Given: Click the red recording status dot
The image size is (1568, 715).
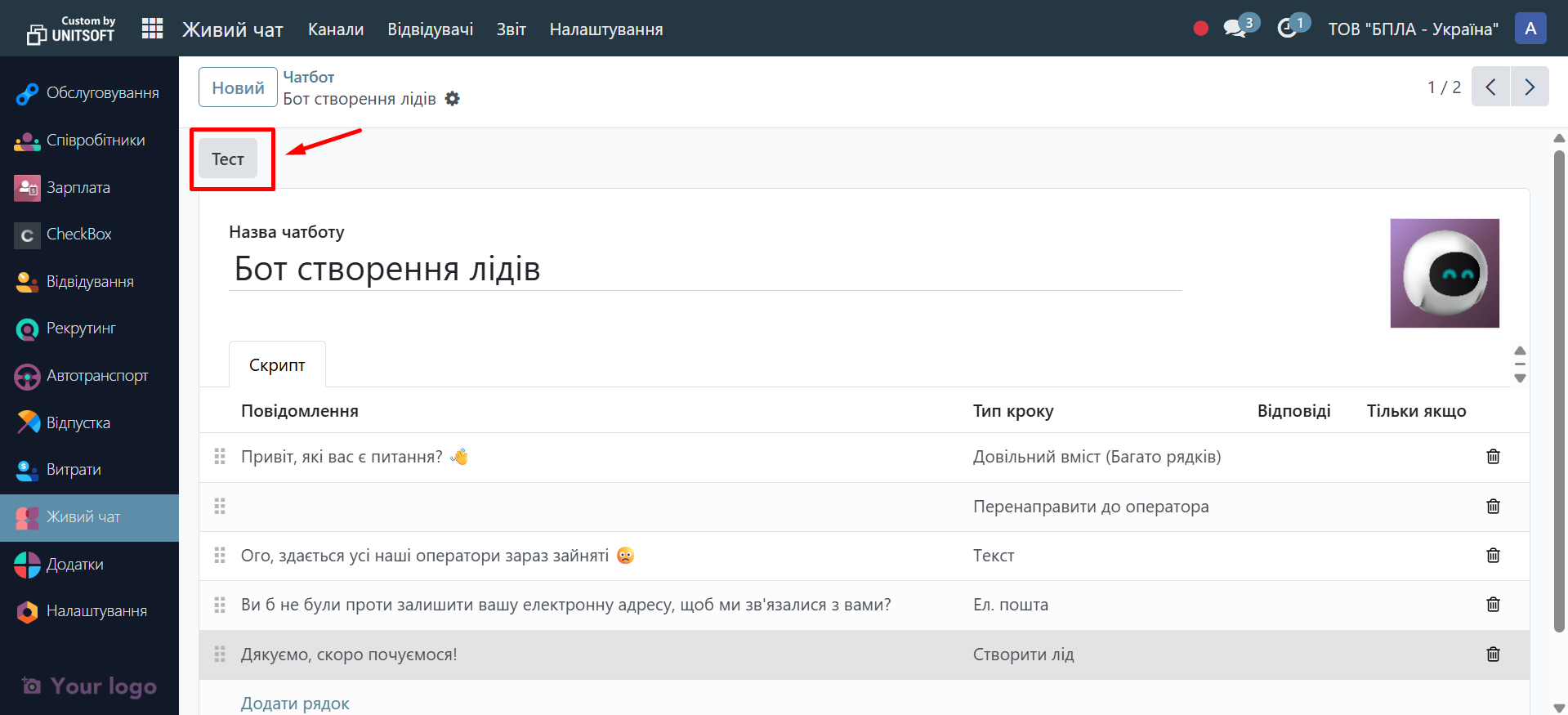Looking at the screenshot, I should [x=1200, y=29].
